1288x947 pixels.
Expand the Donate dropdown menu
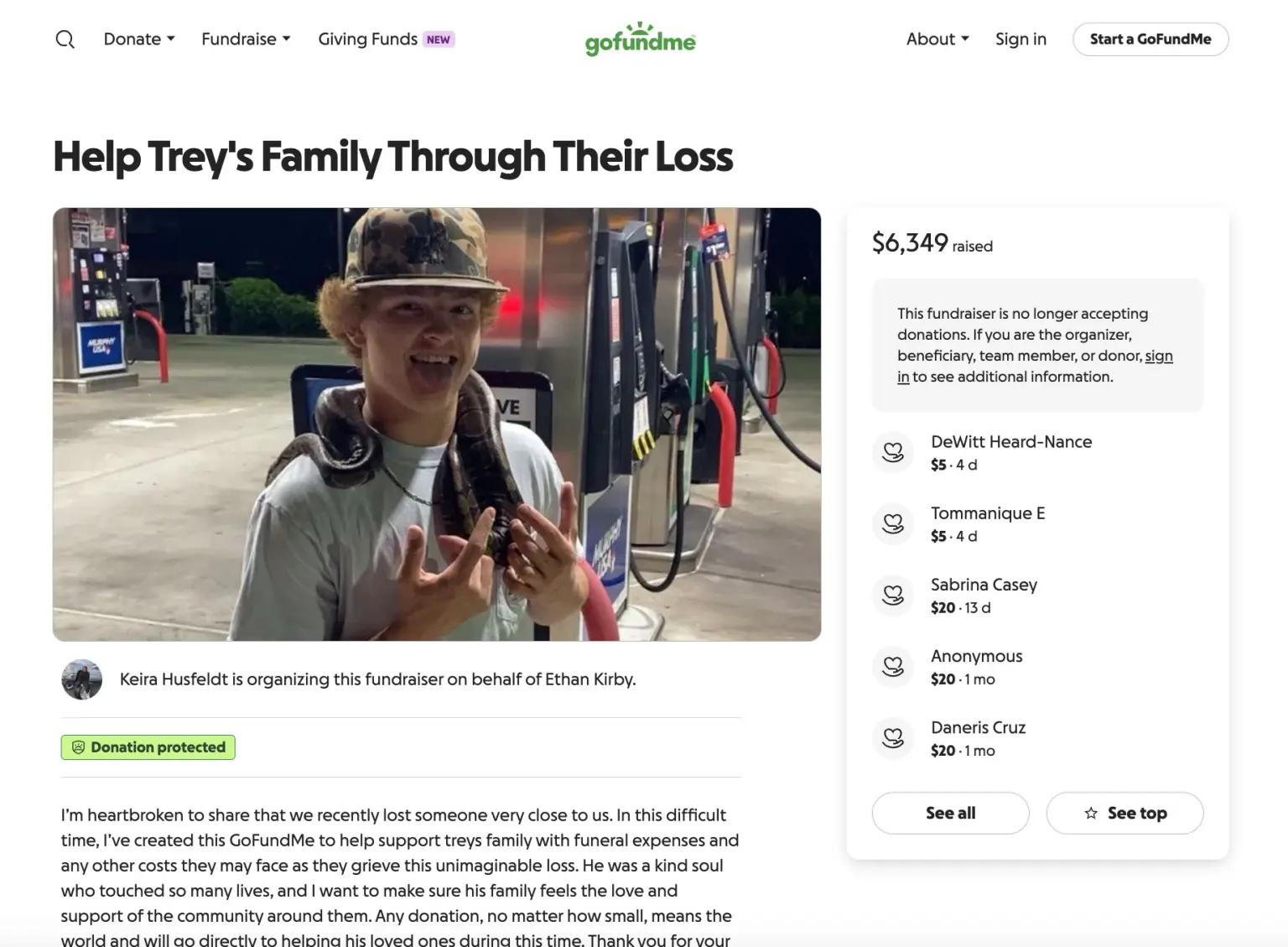click(139, 39)
